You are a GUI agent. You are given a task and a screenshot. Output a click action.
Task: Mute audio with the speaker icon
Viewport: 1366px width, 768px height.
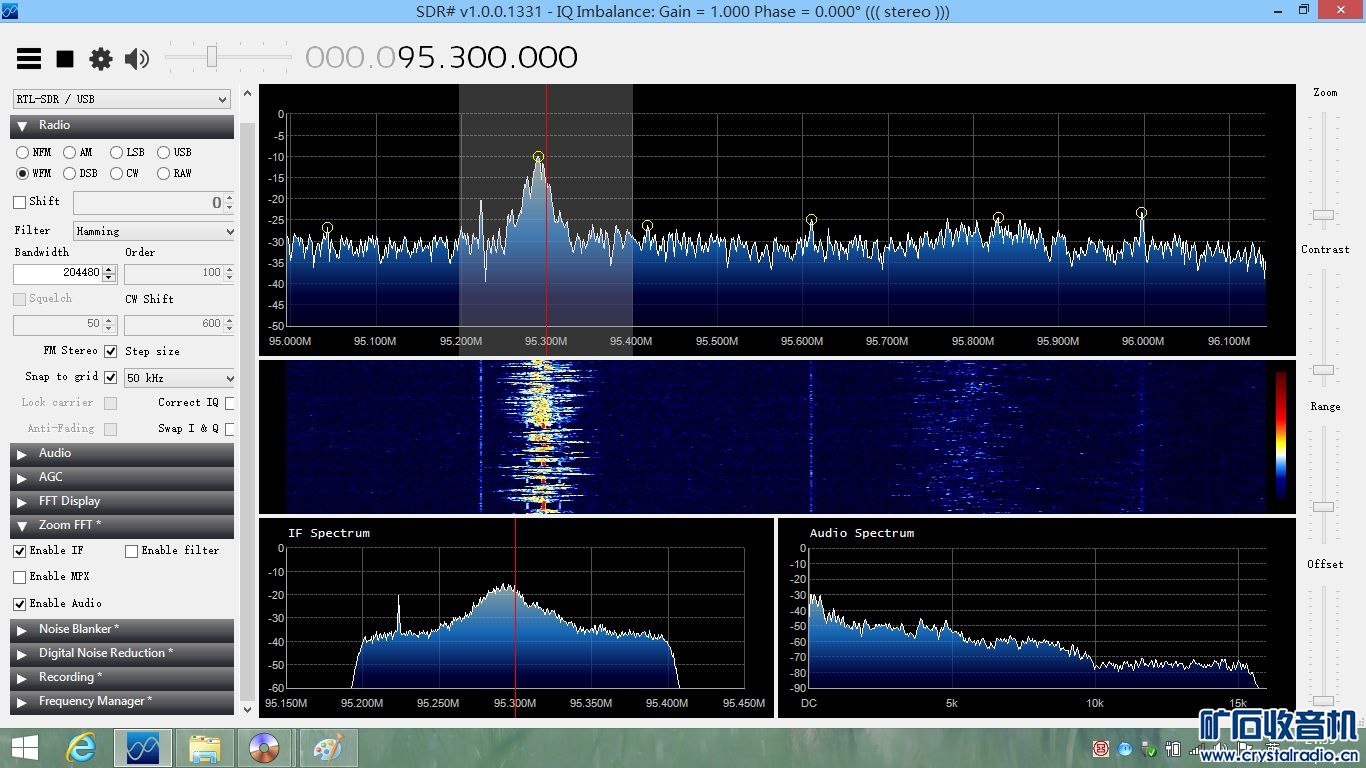137,59
